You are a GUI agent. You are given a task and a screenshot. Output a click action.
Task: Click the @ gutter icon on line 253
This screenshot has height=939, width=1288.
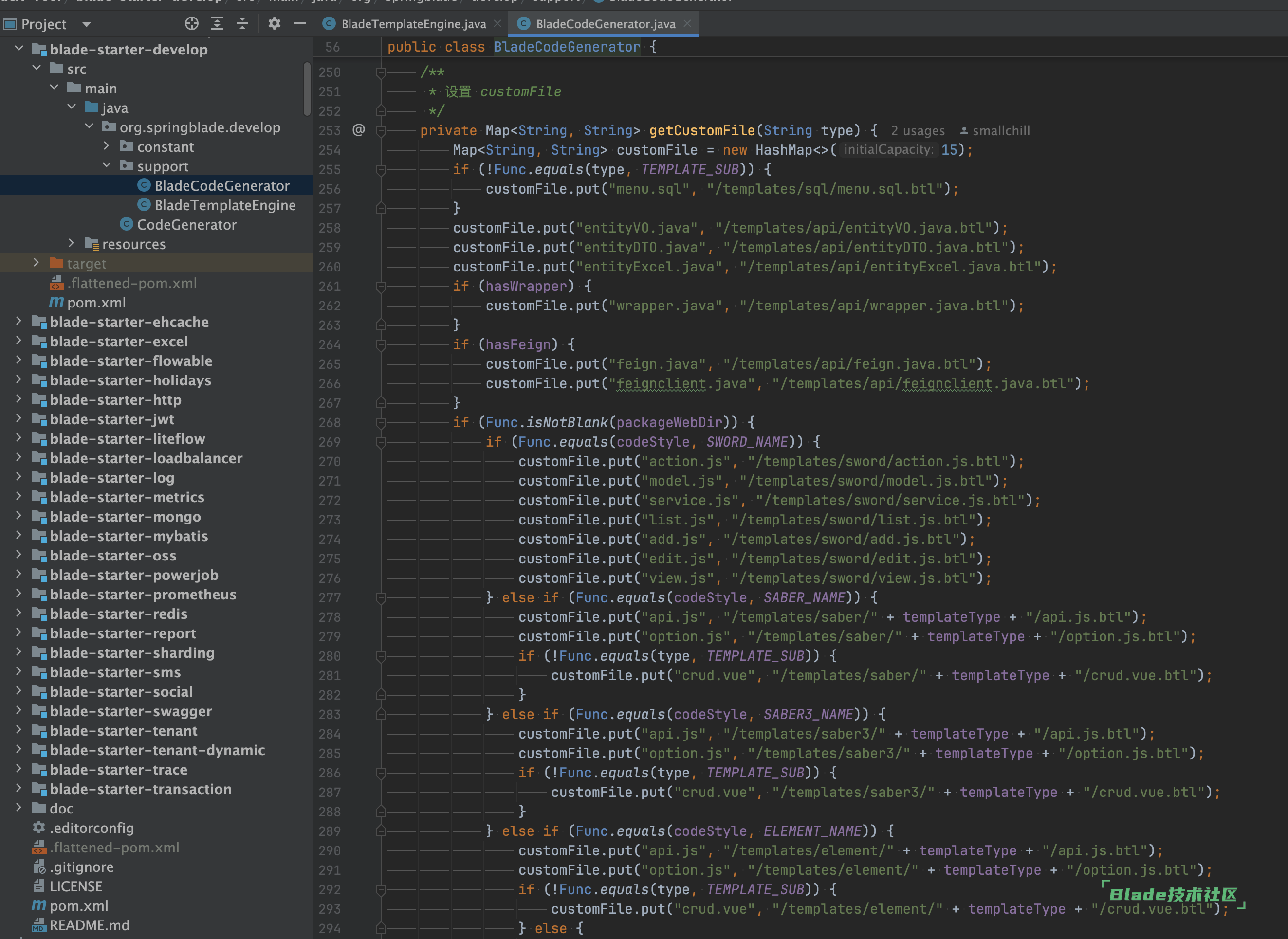(x=358, y=130)
